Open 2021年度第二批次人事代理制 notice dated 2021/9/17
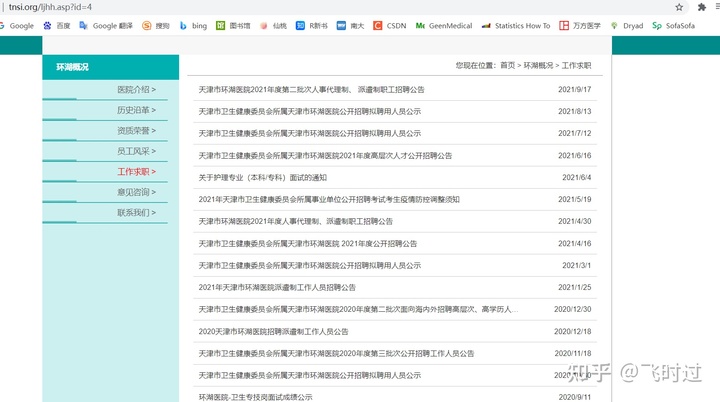Viewport: 720px width, 402px height. [311, 90]
